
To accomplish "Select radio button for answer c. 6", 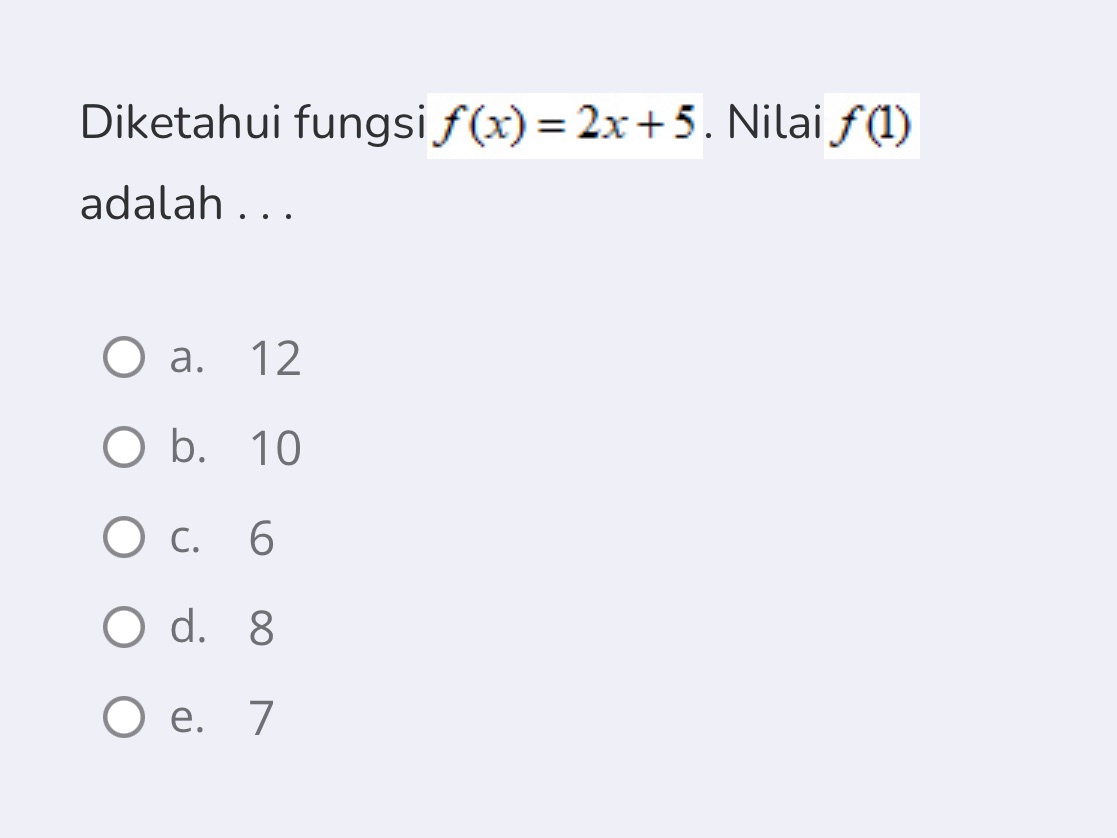I will click(122, 538).
